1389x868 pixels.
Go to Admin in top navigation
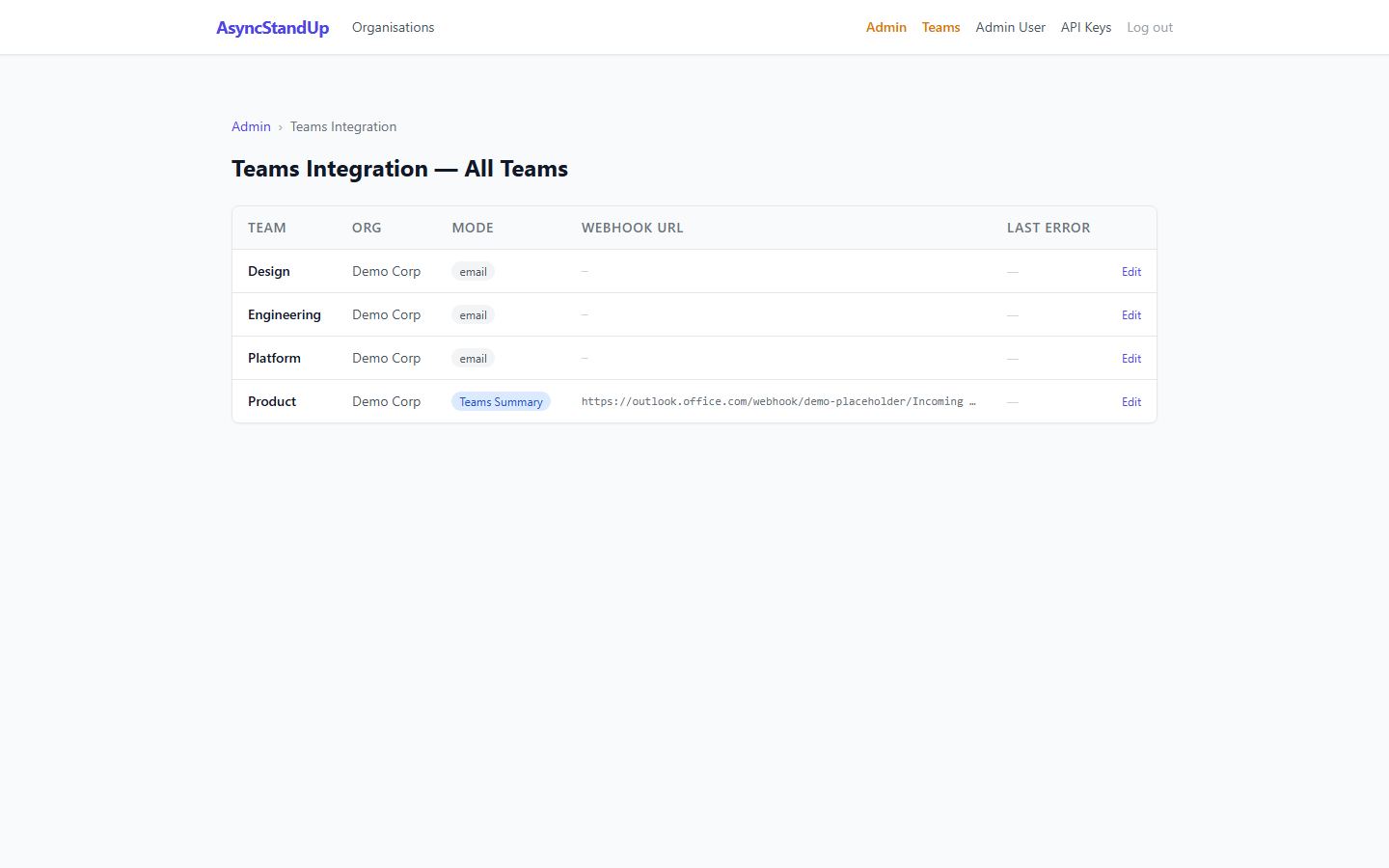point(885,28)
